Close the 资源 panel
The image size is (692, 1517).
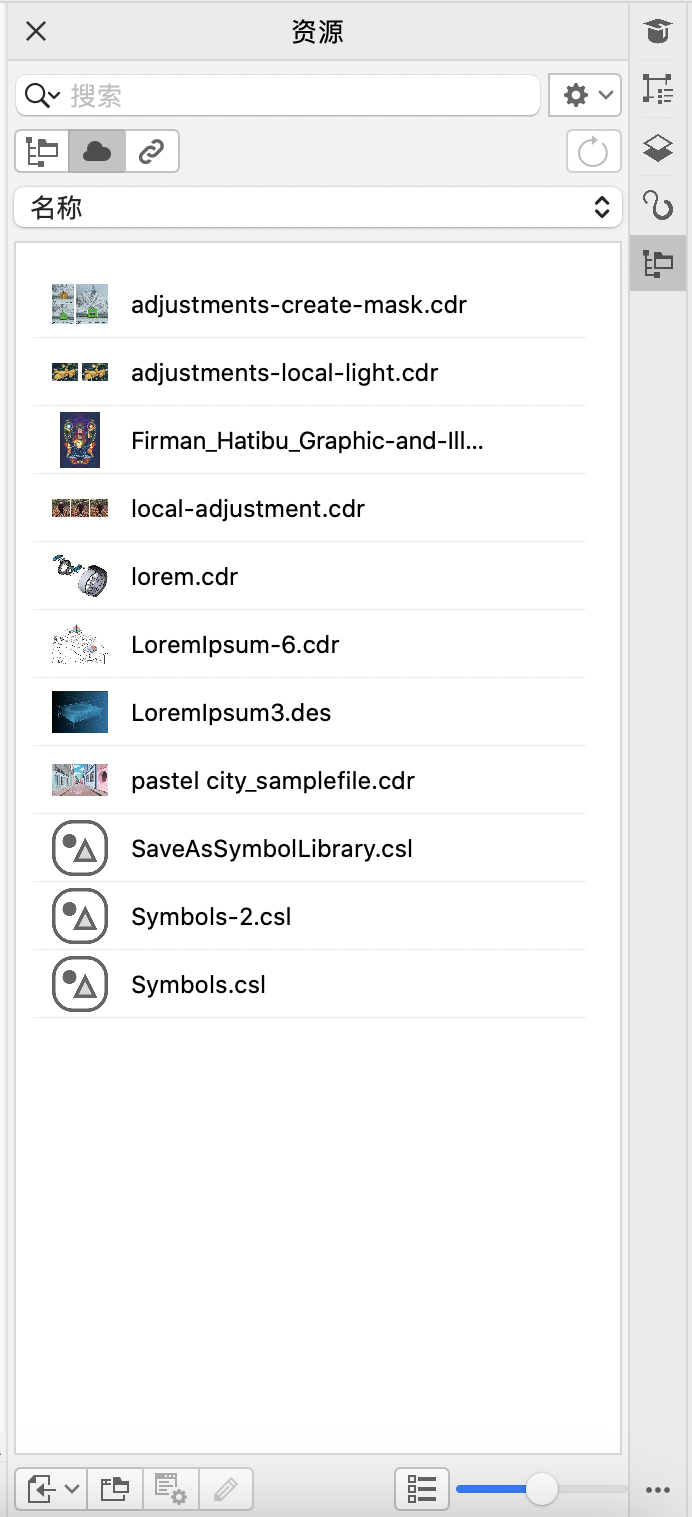36,32
